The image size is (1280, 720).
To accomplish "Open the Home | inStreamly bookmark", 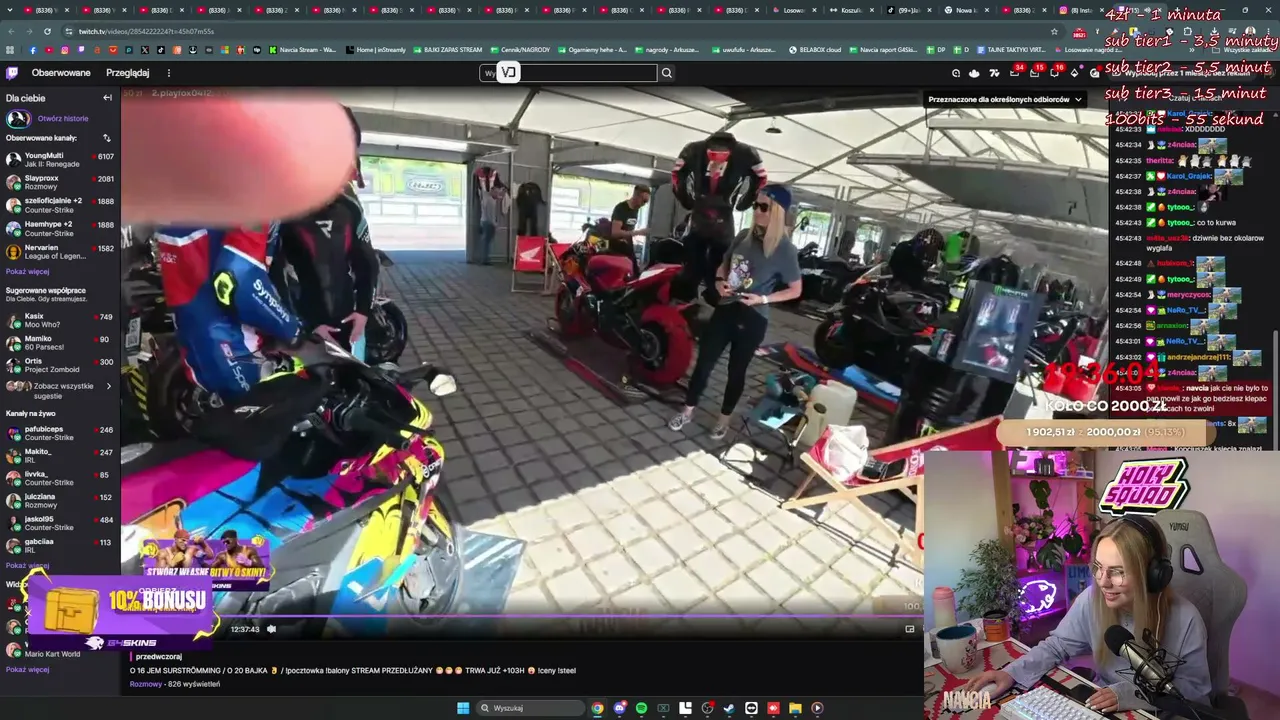I will [x=375, y=50].
